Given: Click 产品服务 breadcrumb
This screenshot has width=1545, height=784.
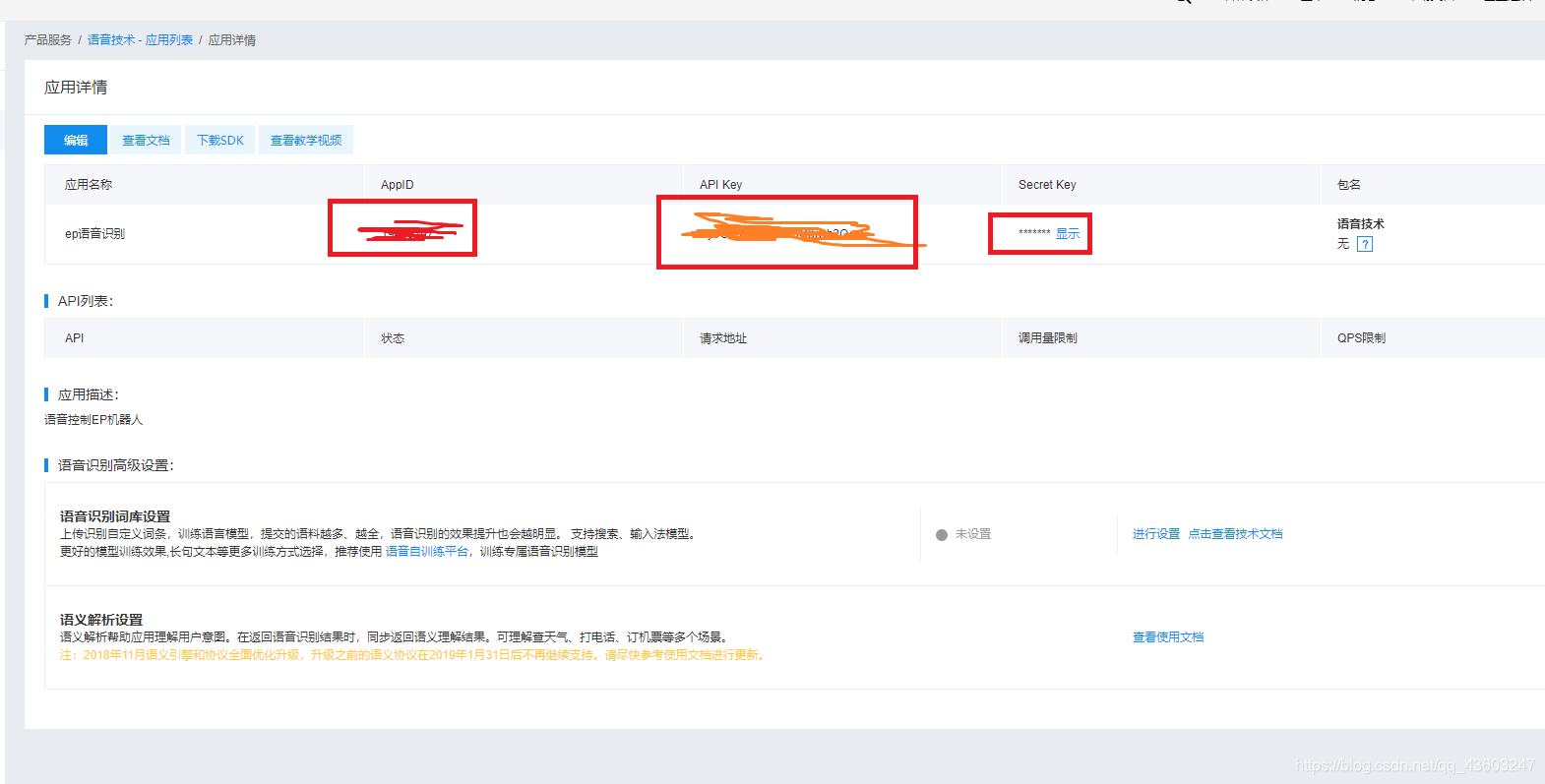Looking at the screenshot, I should tap(48, 40).
